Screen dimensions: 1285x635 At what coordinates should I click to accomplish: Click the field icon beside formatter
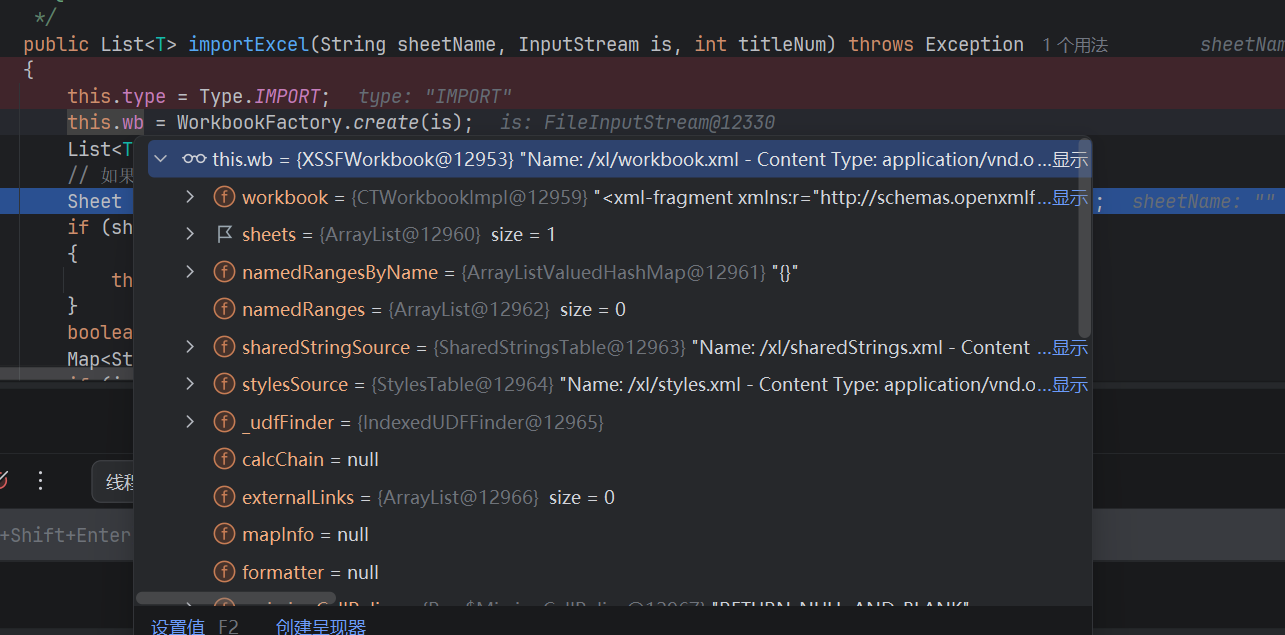[x=225, y=572]
